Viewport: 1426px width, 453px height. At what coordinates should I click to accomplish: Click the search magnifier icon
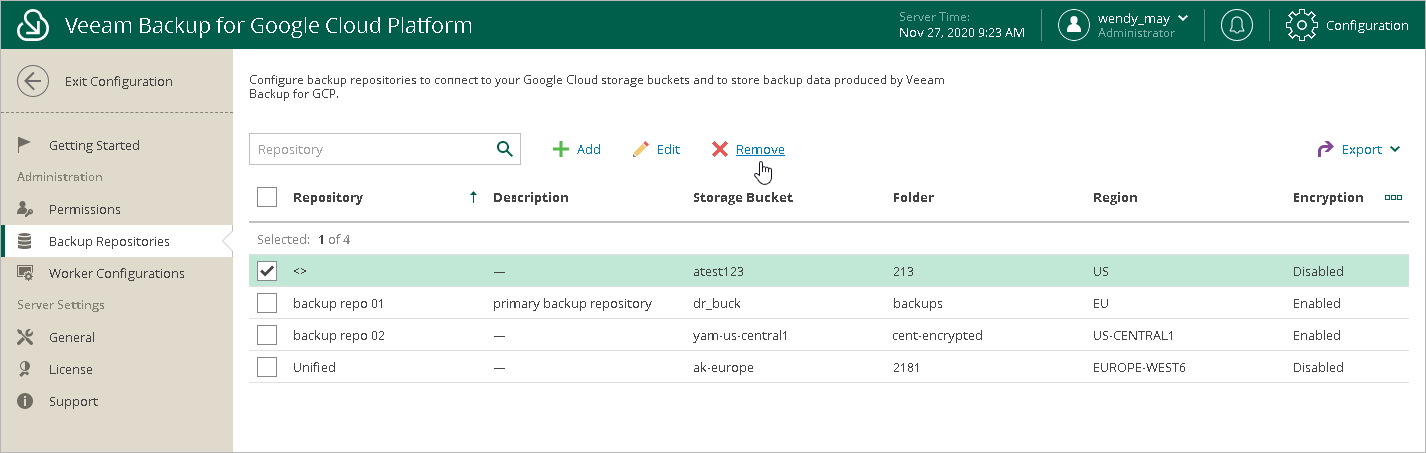tap(505, 149)
